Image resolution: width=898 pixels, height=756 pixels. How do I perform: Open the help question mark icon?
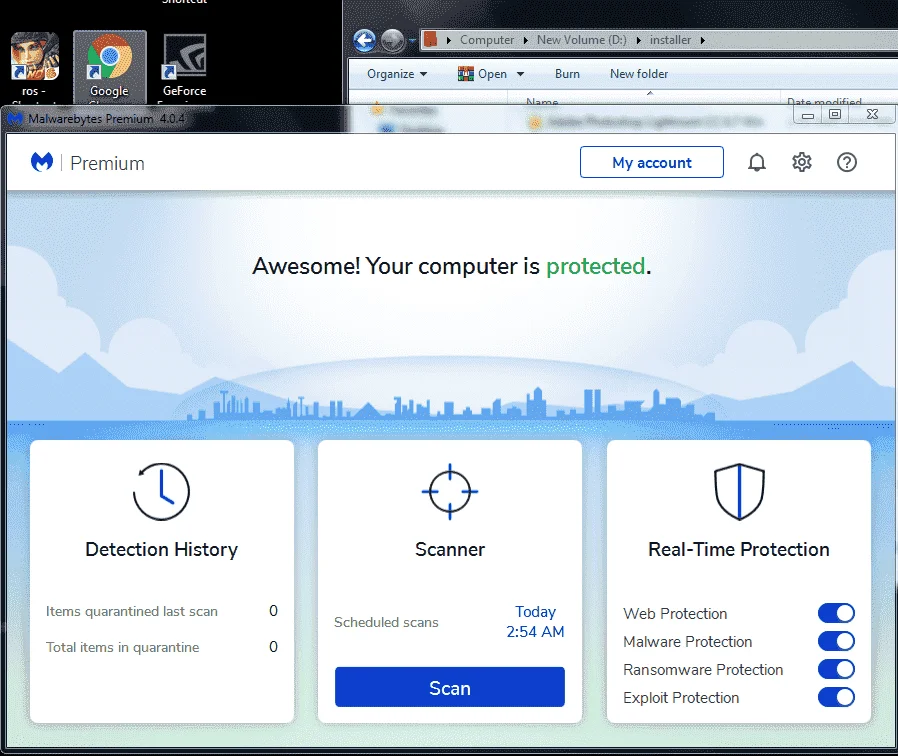846,163
